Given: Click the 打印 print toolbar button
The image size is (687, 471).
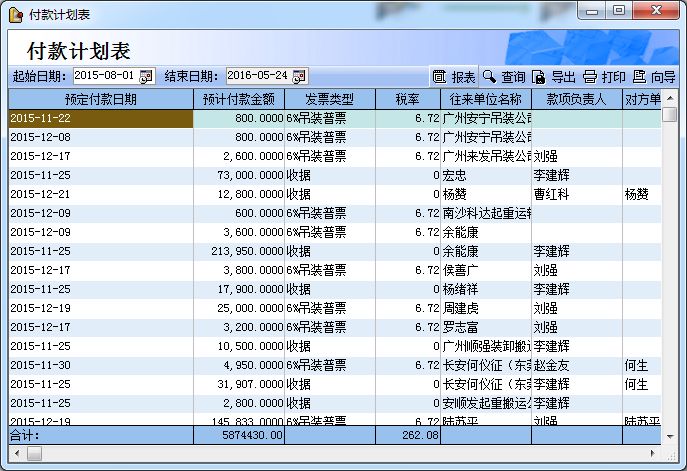Looking at the screenshot, I should tap(604, 76).
